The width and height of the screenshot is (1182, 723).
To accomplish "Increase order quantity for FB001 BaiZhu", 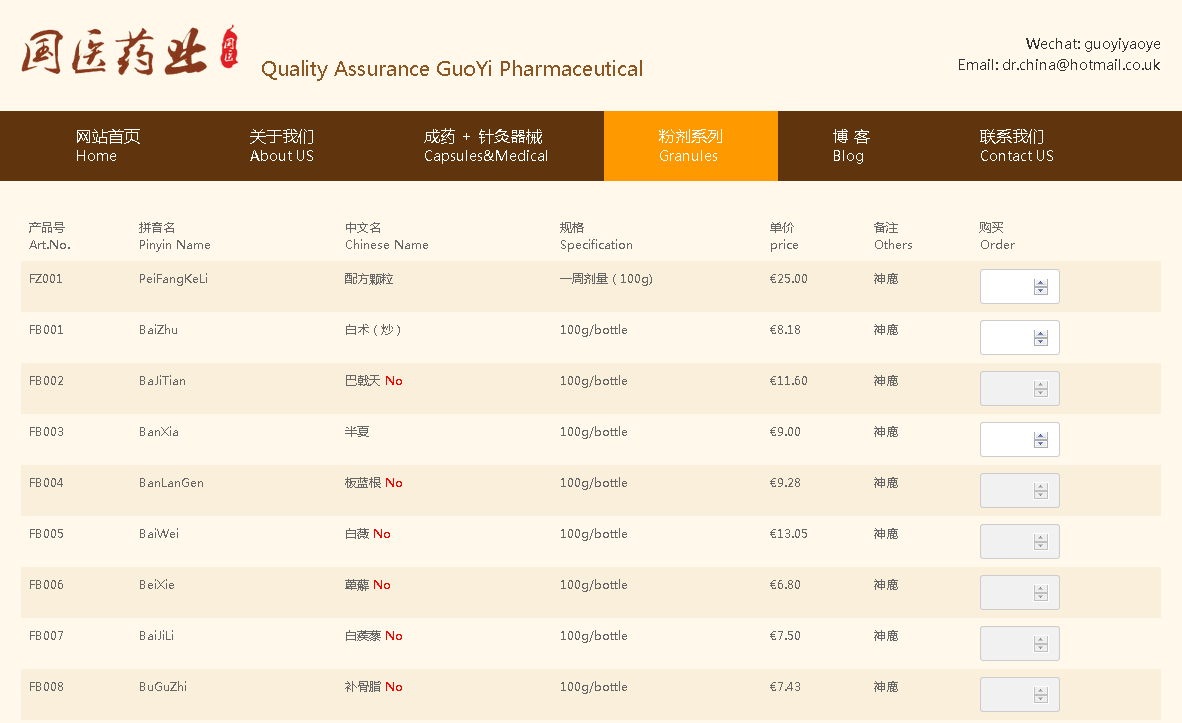I will (1040, 334).
